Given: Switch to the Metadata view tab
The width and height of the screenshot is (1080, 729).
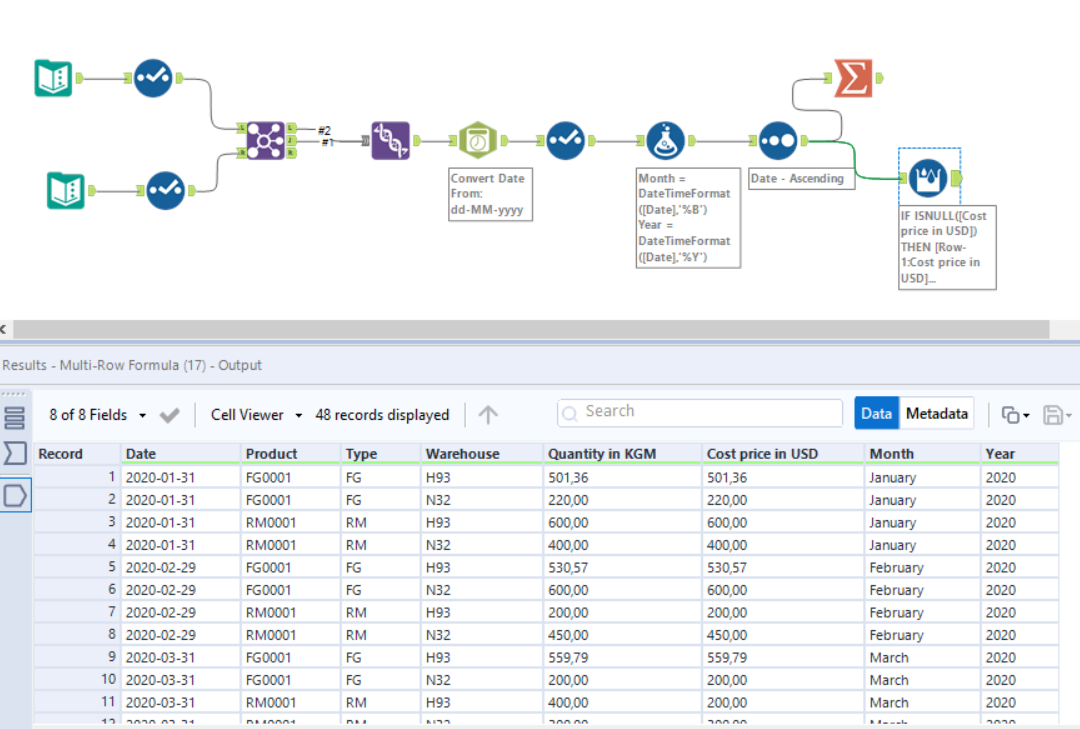Looking at the screenshot, I should (x=937, y=413).
